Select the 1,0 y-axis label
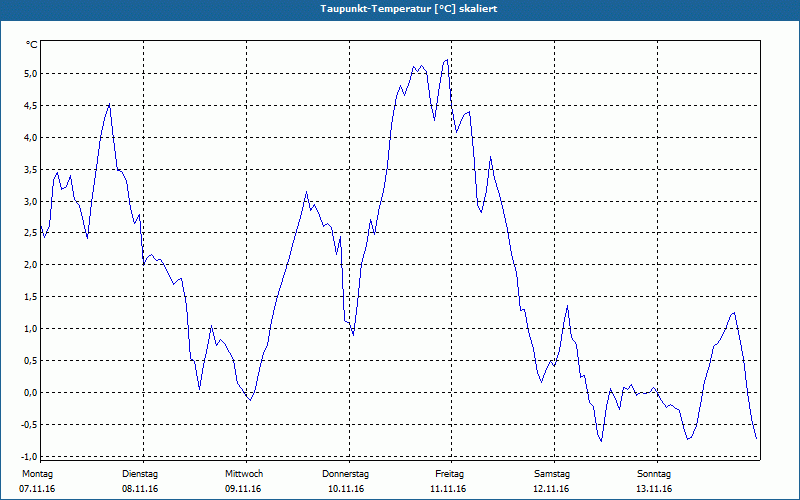This screenshot has height=500, width=800. tap(30, 329)
